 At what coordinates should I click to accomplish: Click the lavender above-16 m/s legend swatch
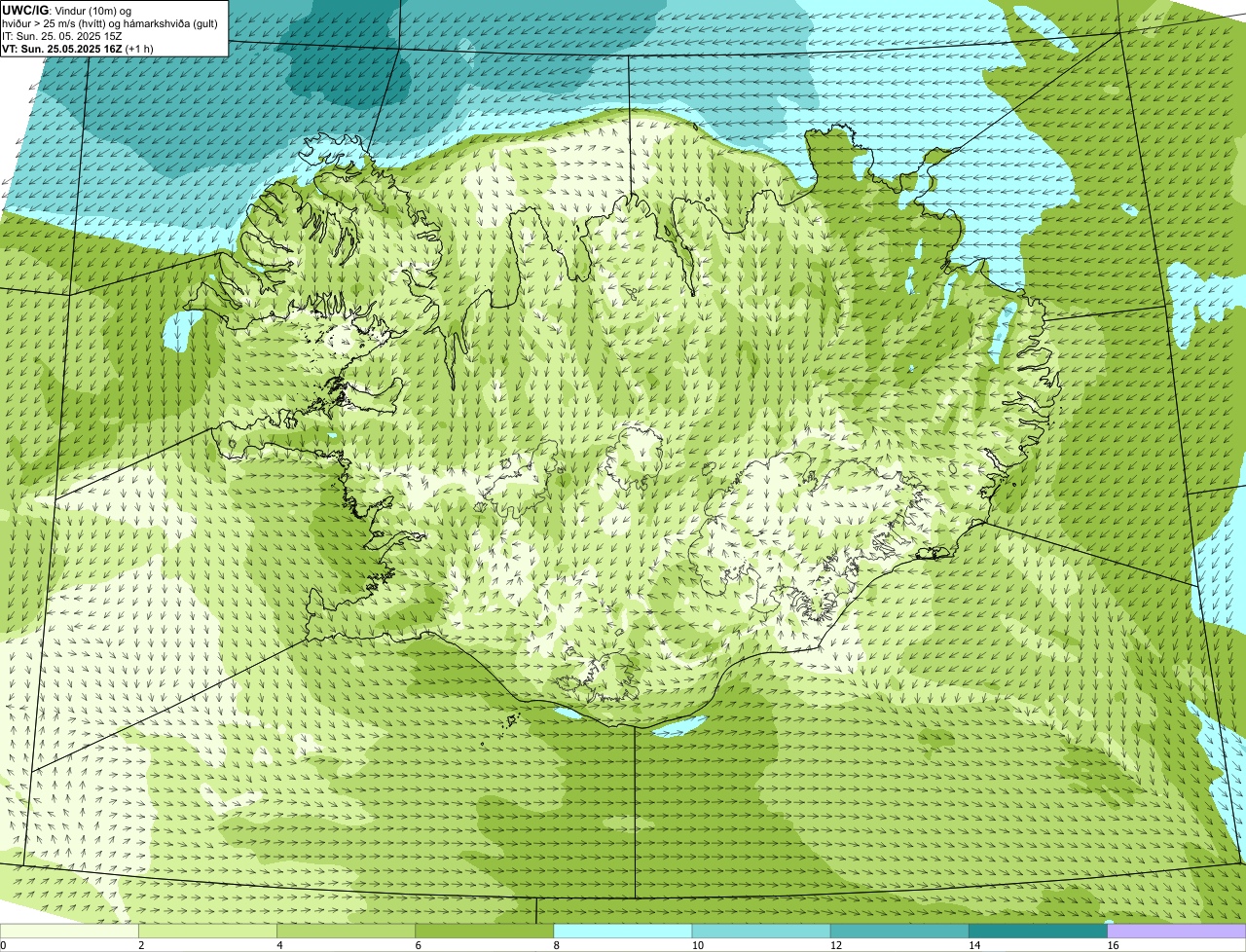pos(1177,932)
